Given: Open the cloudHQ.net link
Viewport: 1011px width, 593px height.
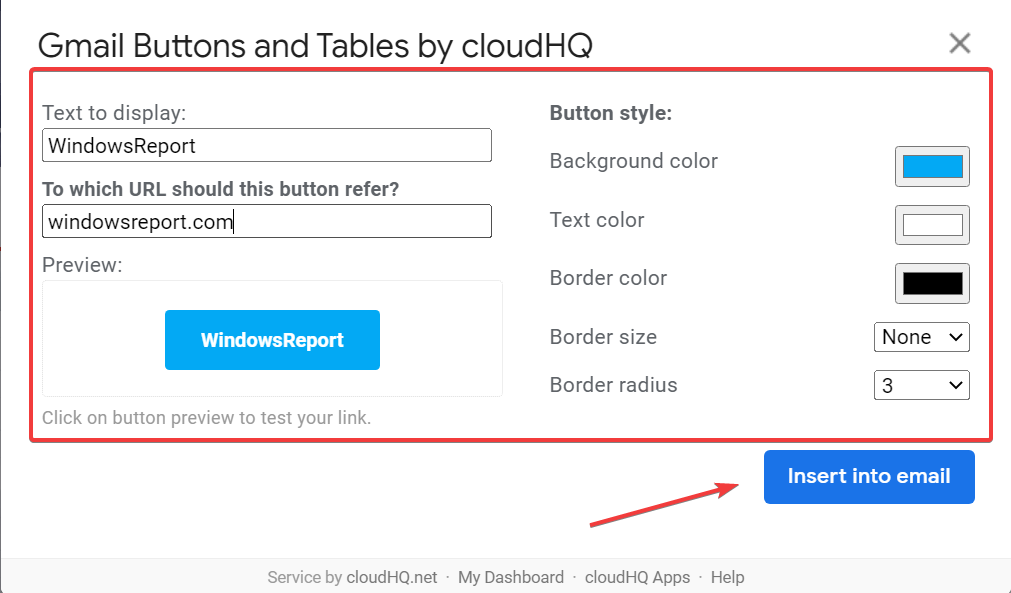Looking at the screenshot, I should [x=391, y=577].
